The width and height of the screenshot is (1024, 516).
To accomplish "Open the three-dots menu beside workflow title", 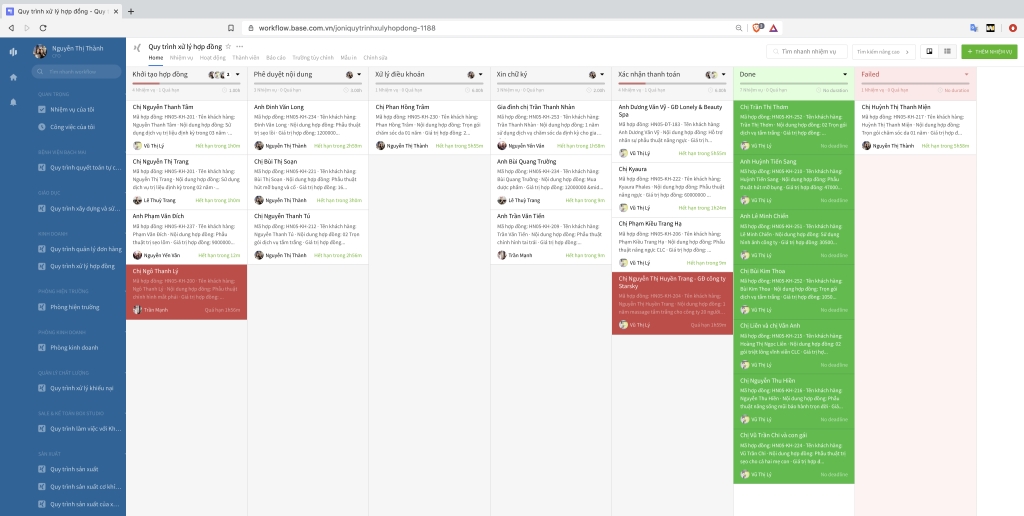I will coord(239,46).
